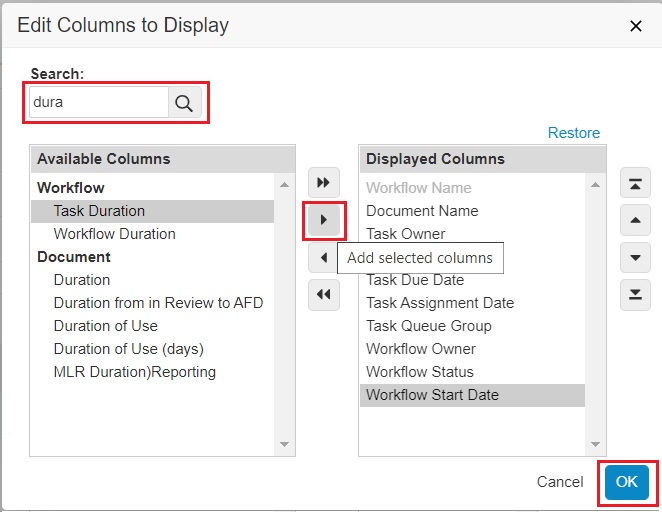
Task: Click inside the Search text field
Action: point(98,102)
